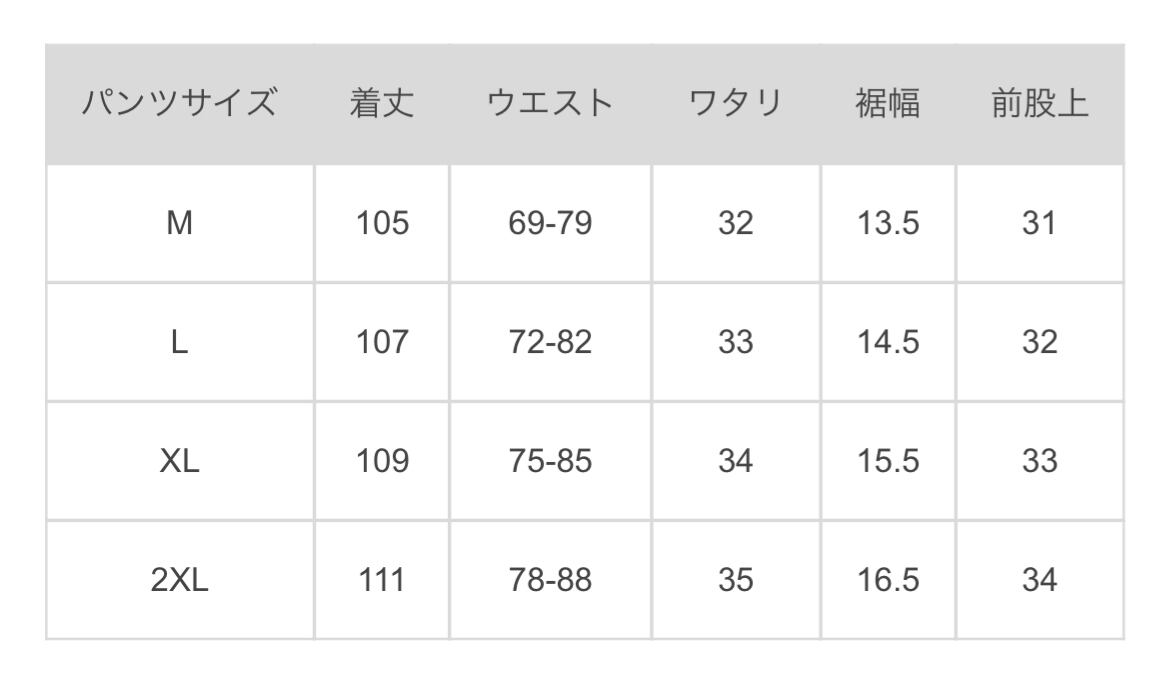Click the ワタリ column header
Screen dimensions: 1170x675
pos(735,105)
